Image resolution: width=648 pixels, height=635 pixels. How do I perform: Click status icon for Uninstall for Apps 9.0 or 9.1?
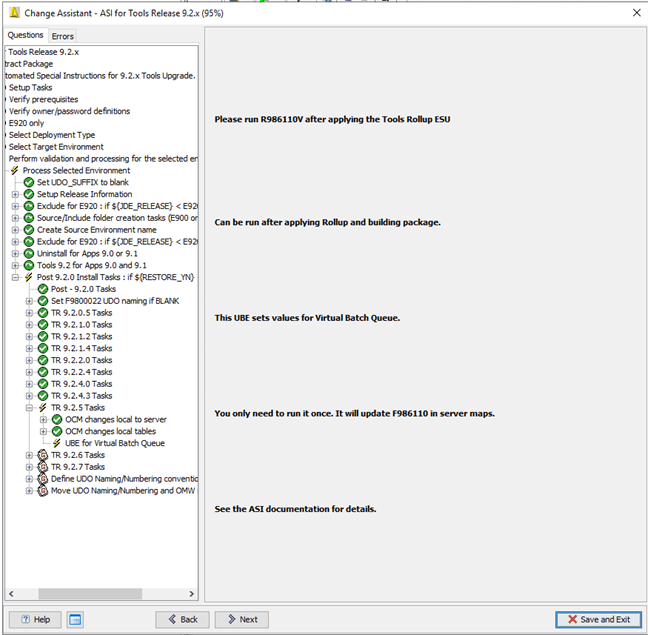pos(29,253)
